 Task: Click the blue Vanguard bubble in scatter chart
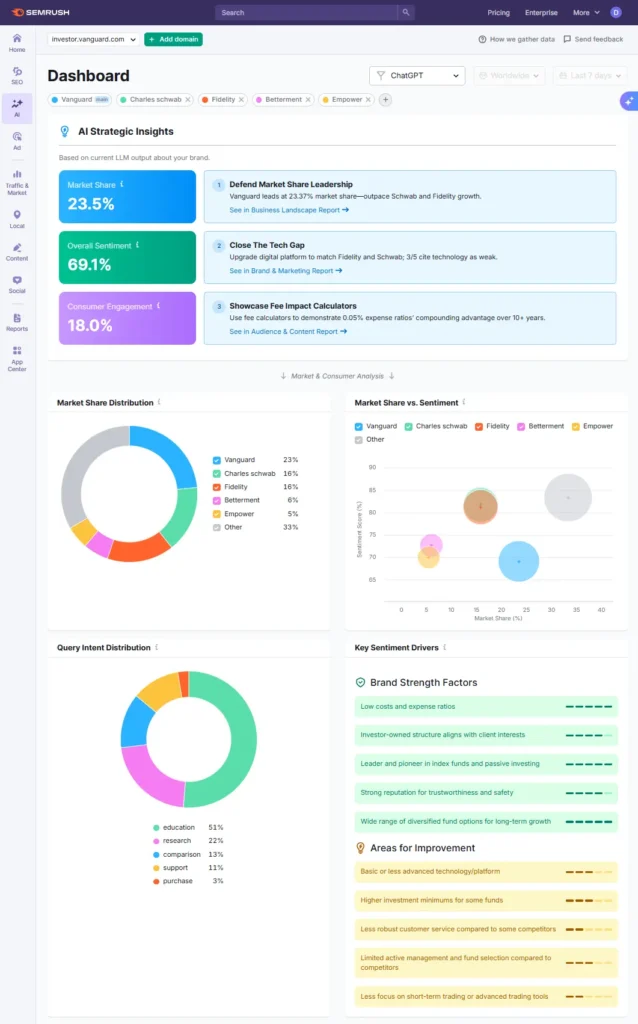pos(518,561)
